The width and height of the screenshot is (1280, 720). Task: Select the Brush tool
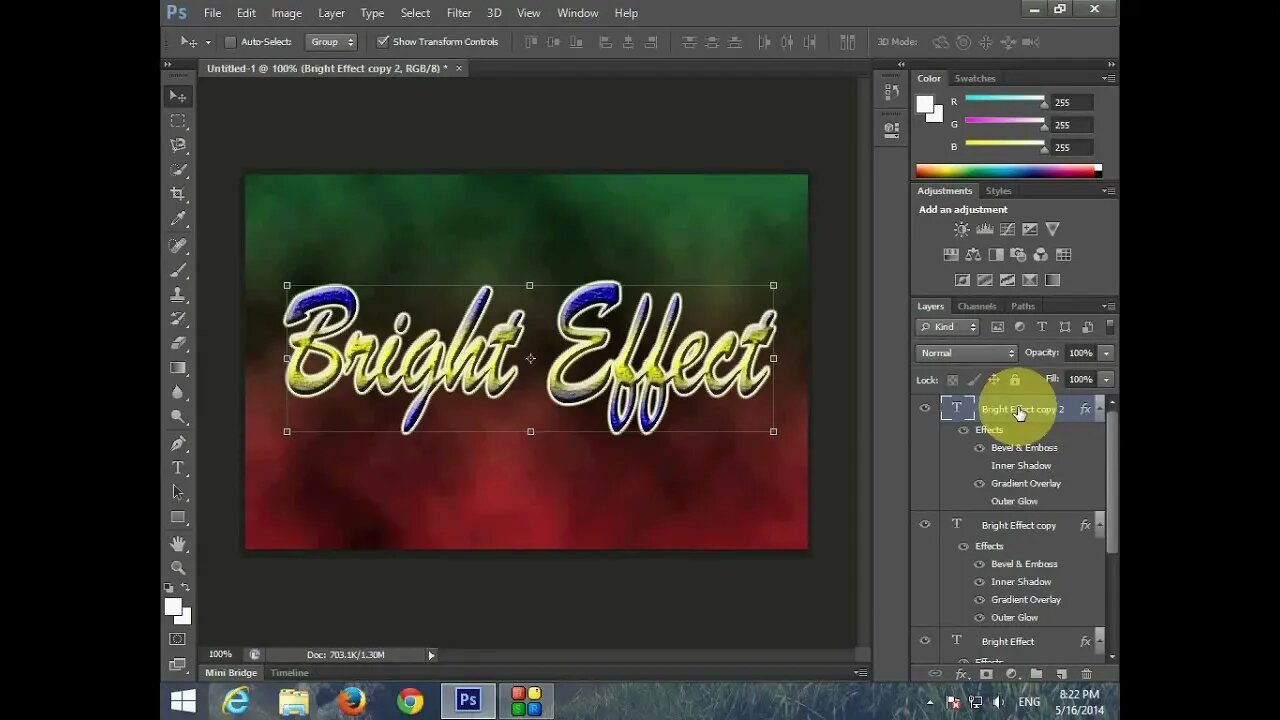pyautogui.click(x=178, y=270)
